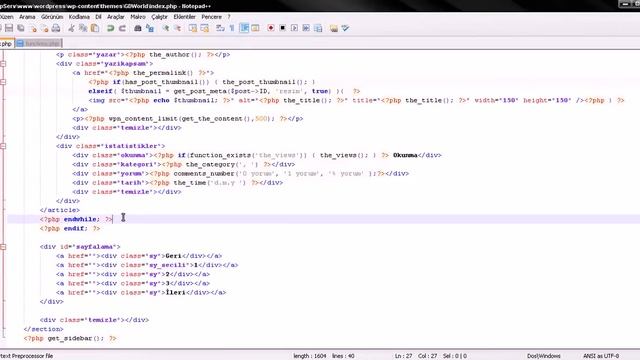Screen dimensions: 640x360
Task: Click the Zoom In magnifier icon
Action: tap(165, 28)
